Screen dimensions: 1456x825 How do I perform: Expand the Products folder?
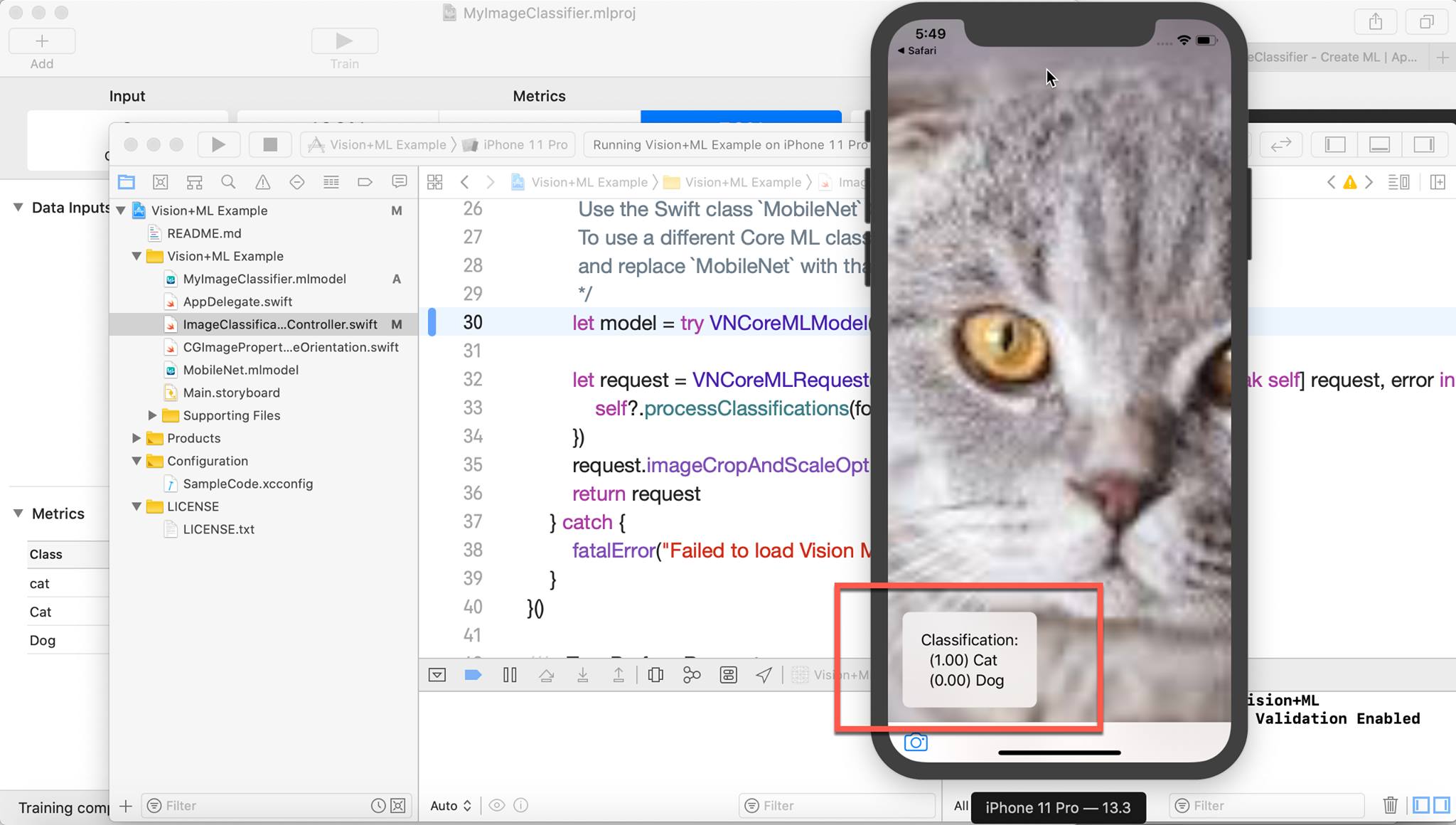click(136, 438)
